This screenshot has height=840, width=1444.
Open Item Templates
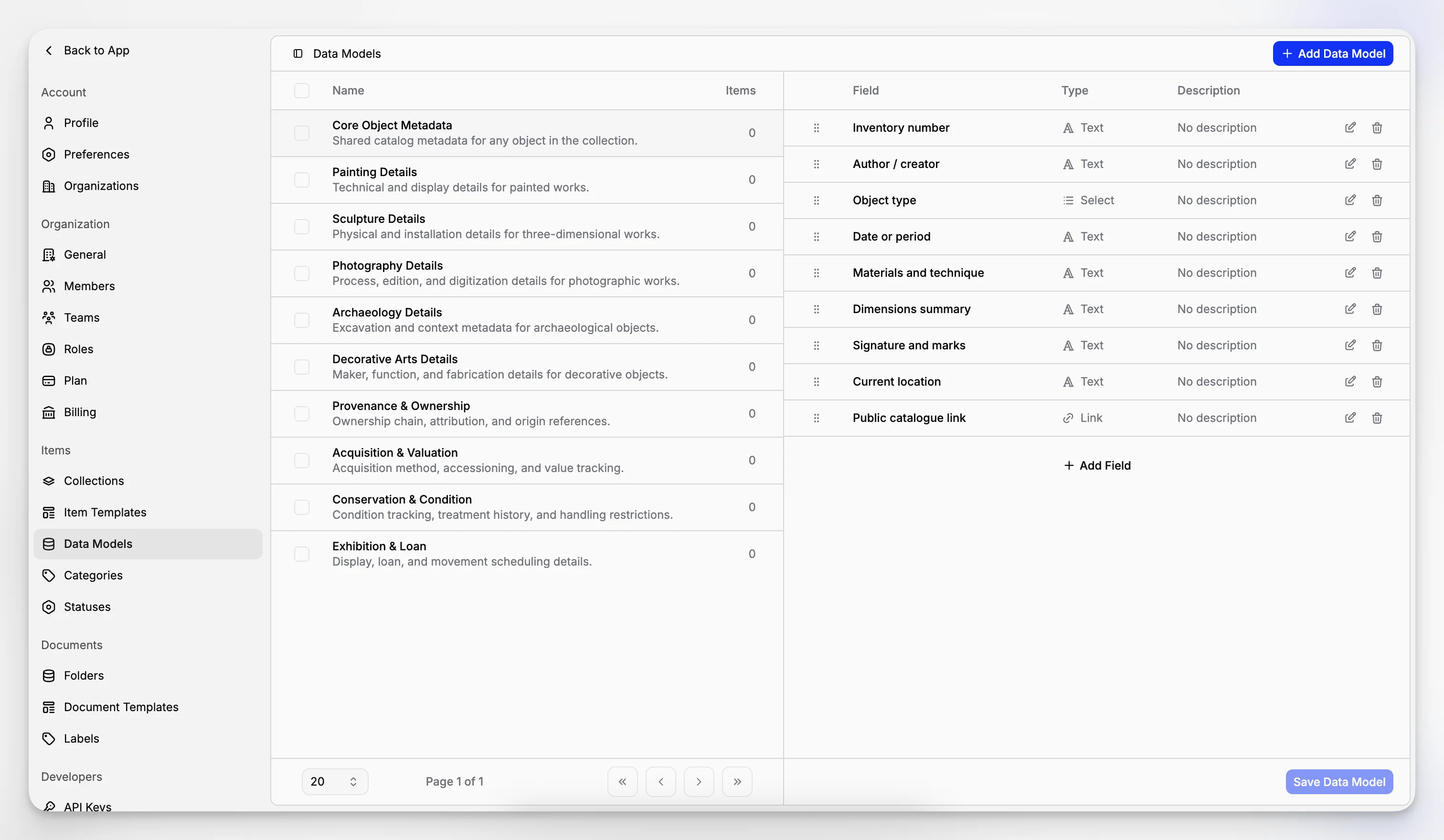[x=148, y=512]
